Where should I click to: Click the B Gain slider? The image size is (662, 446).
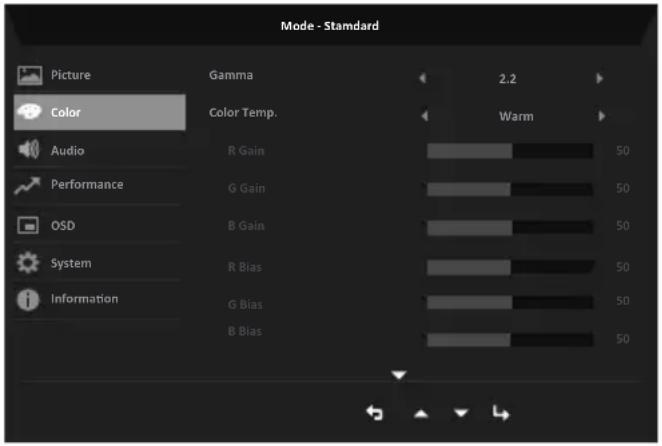(510, 227)
